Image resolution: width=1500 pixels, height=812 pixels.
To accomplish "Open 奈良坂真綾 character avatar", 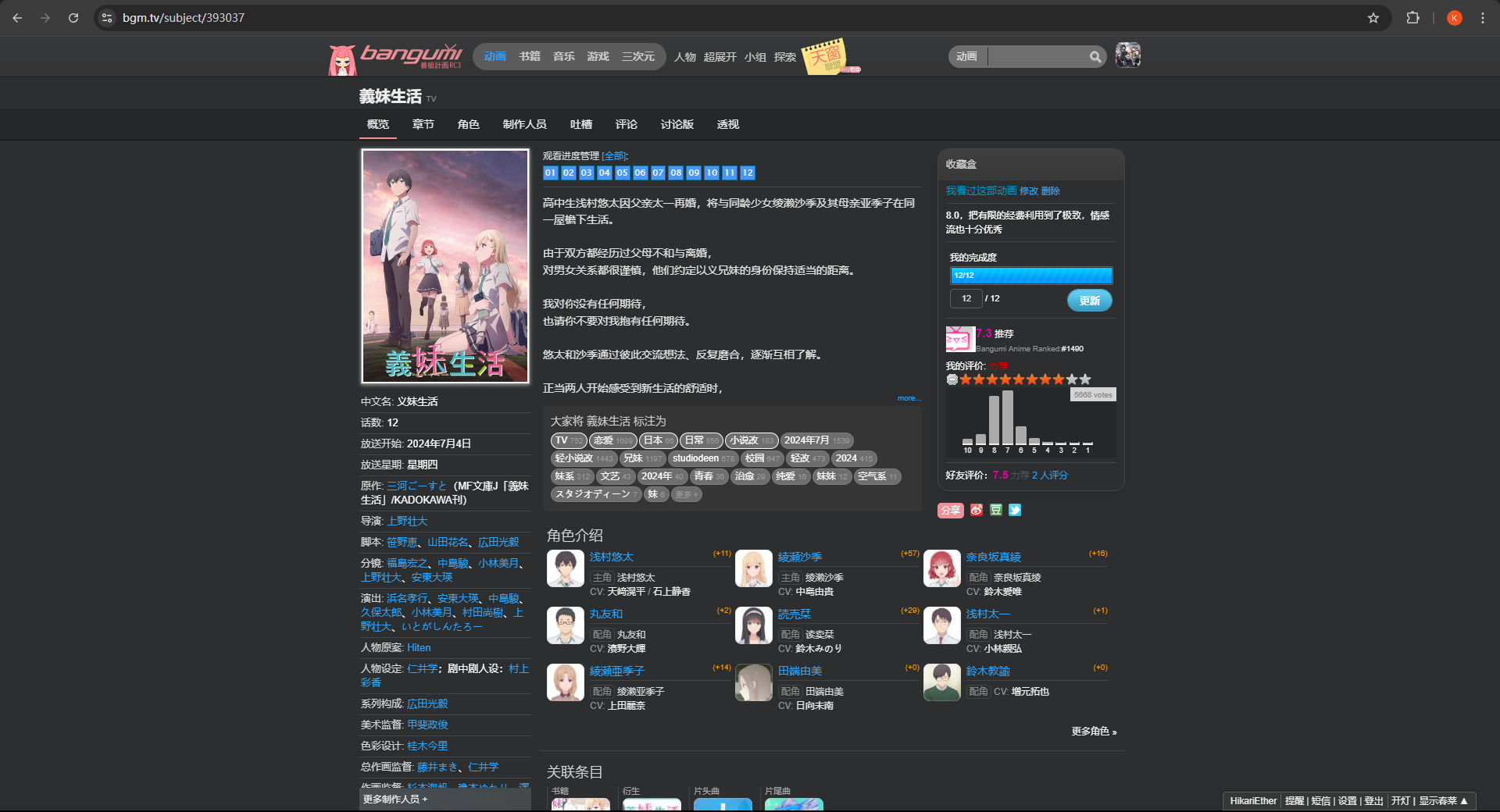I will pos(941,568).
